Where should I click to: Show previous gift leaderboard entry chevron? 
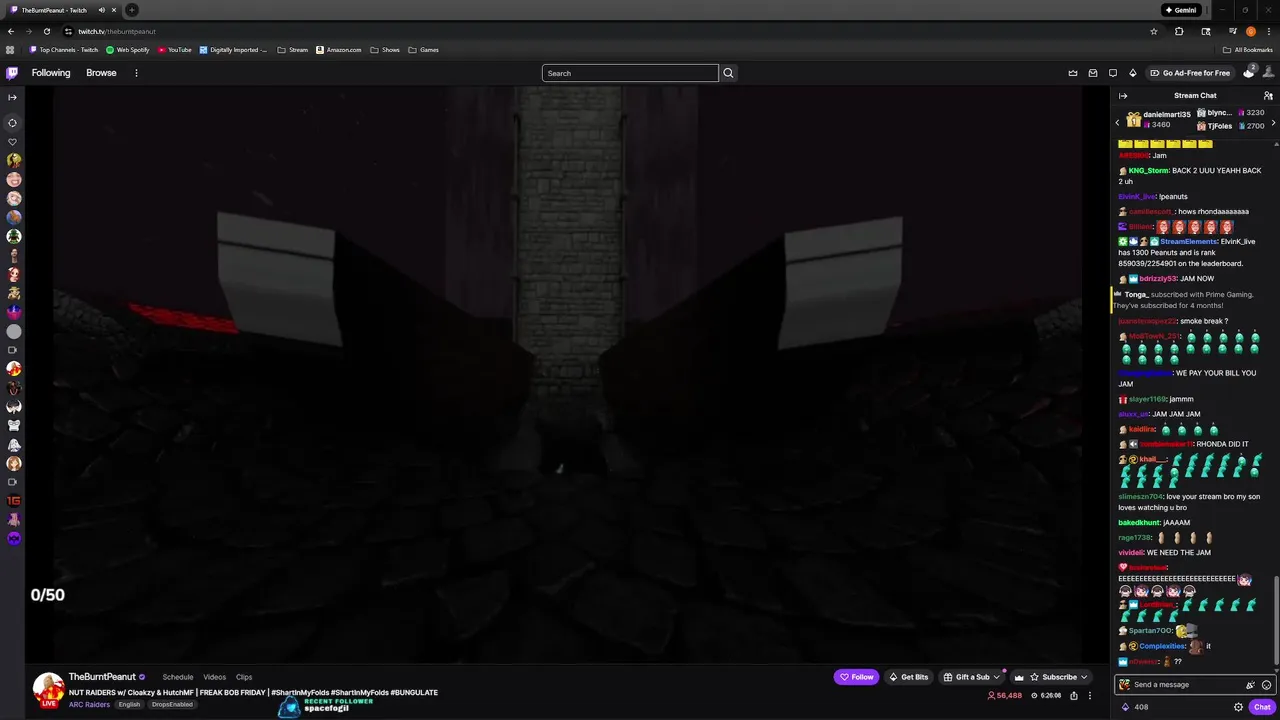pyautogui.click(x=1117, y=122)
